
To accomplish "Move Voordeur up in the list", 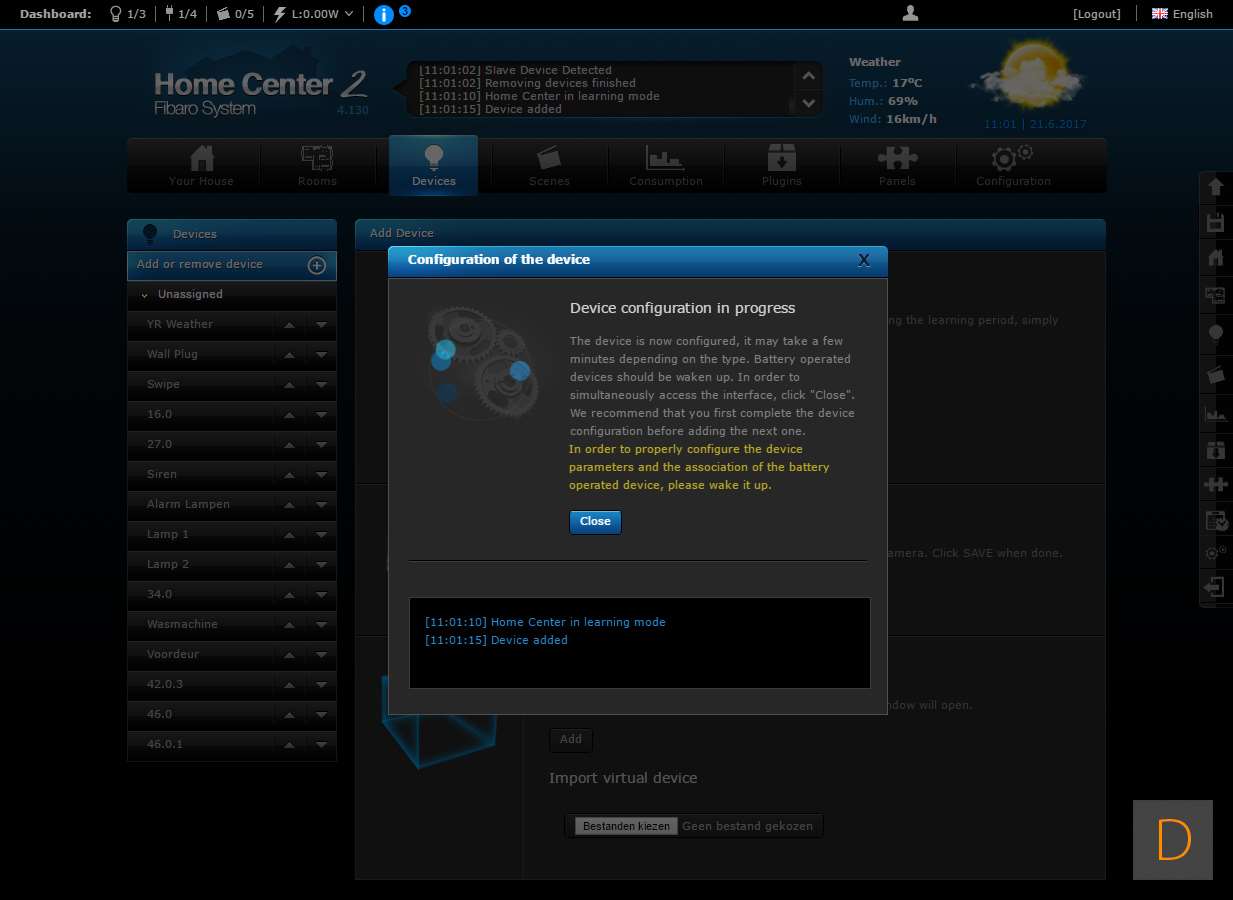I will pos(289,655).
